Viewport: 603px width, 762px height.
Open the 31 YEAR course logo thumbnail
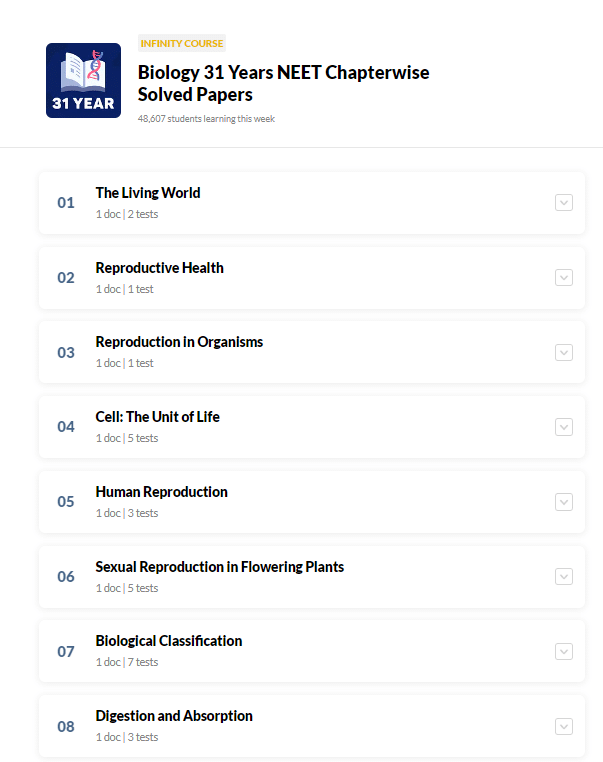[83, 80]
